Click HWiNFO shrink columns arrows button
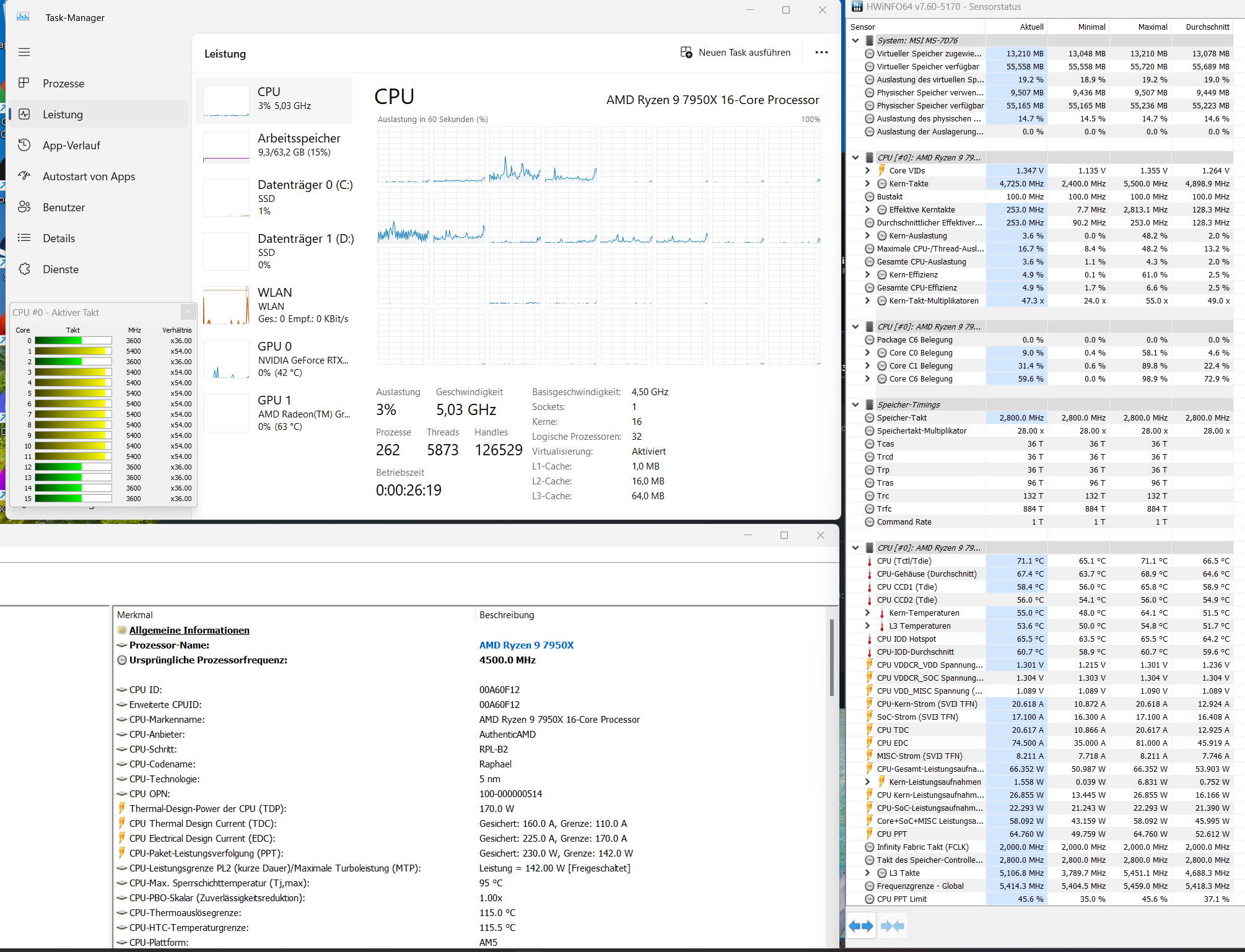The image size is (1245, 952). (892, 926)
